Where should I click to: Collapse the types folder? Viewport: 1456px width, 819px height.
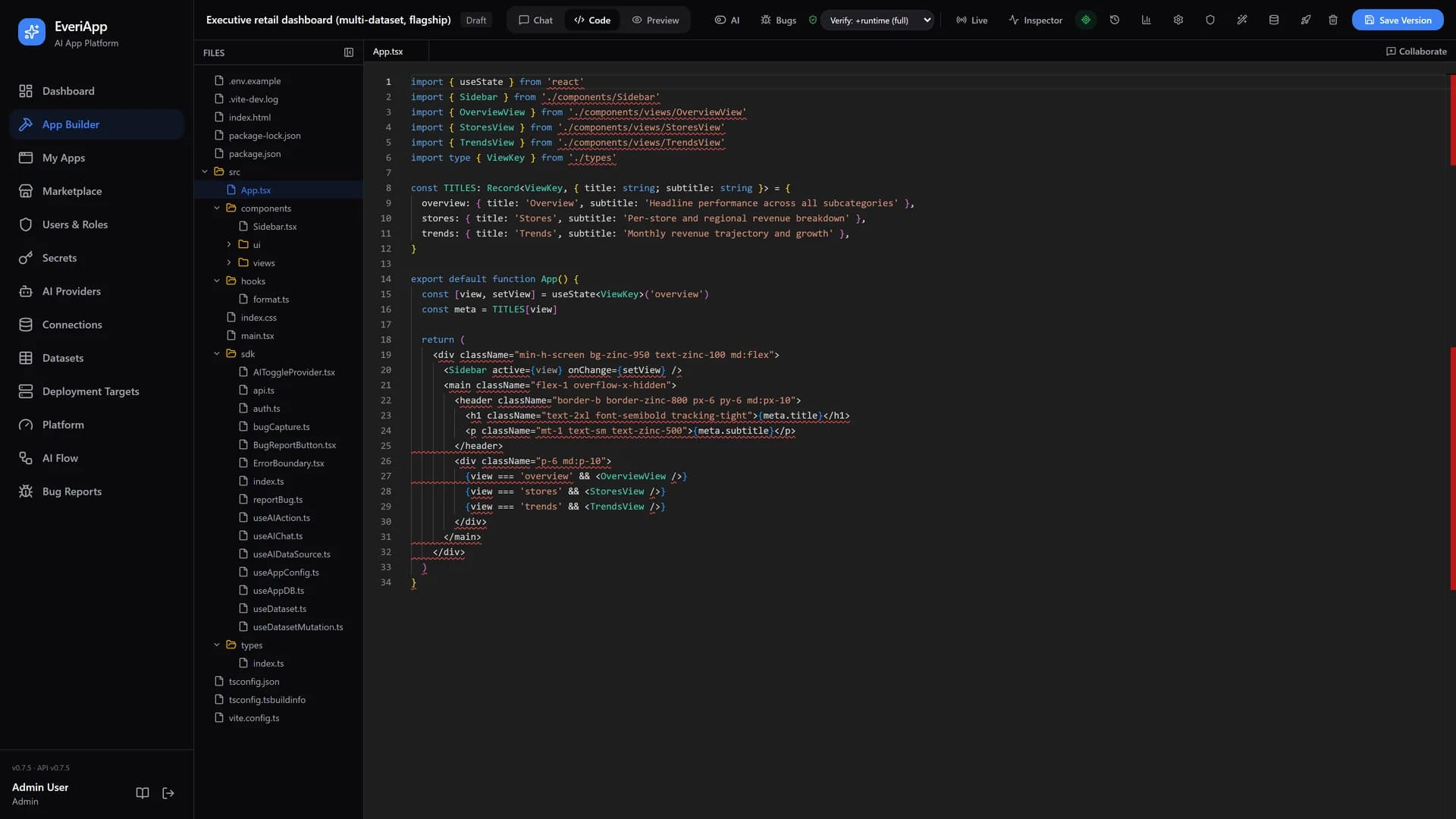tap(217, 645)
